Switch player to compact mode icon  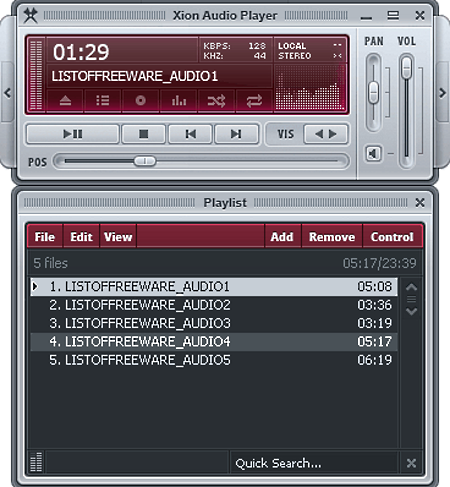click(393, 15)
